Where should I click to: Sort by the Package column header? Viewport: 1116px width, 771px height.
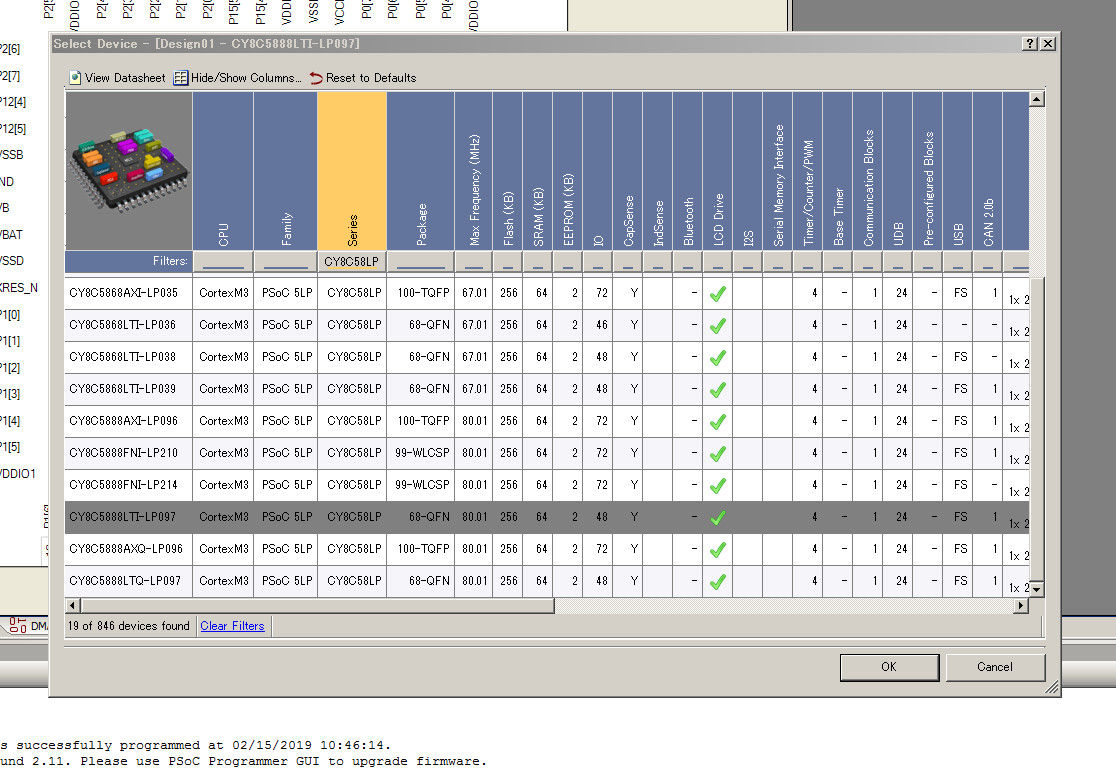(x=421, y=171)
